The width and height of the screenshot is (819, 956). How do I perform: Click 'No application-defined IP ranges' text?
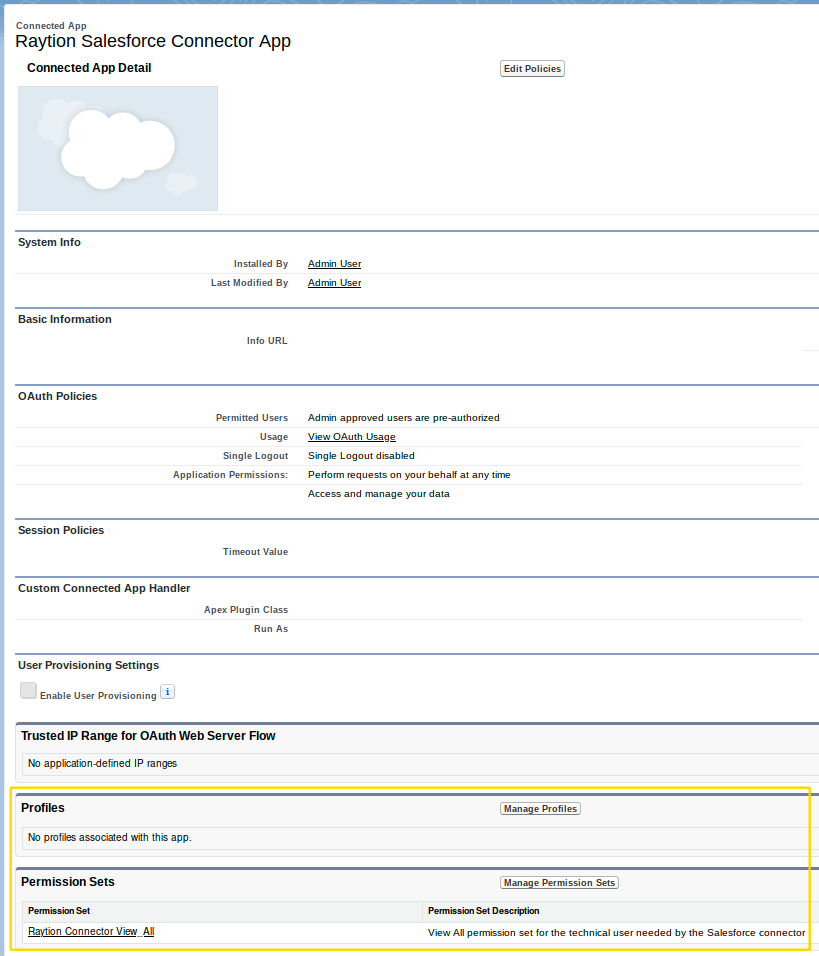tap(102, 763)
